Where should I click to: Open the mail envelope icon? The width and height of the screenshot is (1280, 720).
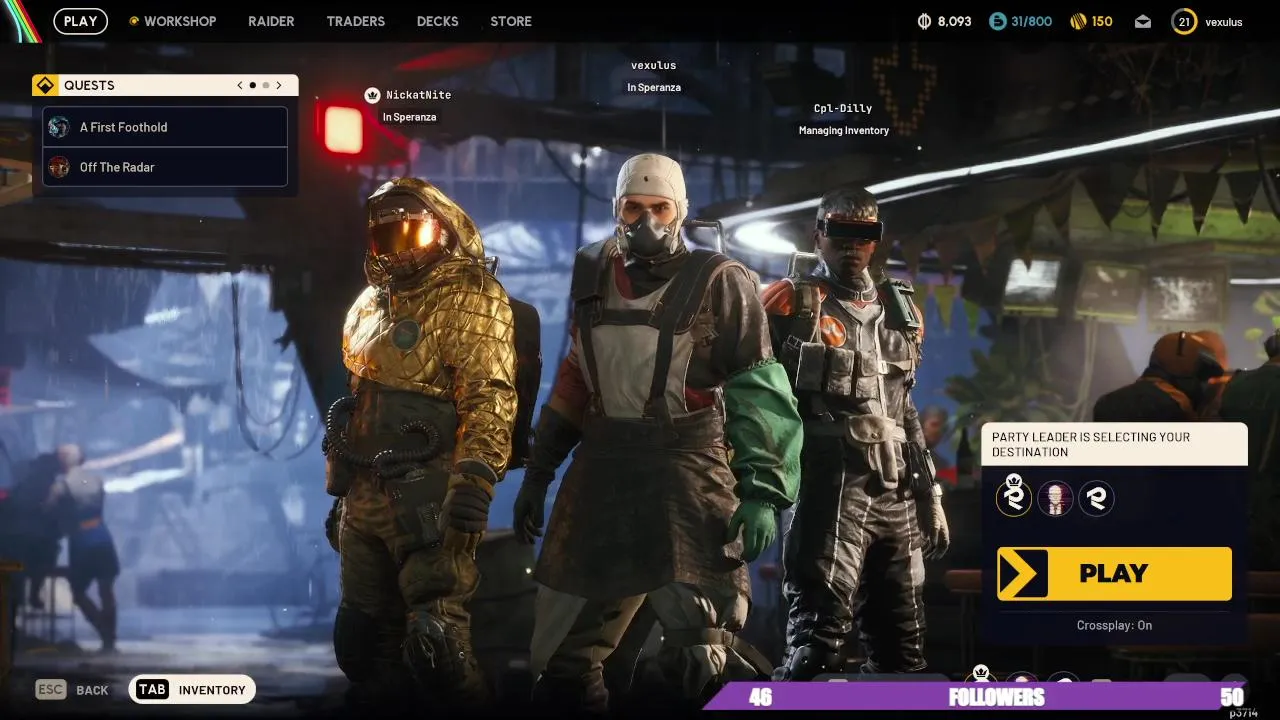pyautogui.click(x=1142, y=22)
